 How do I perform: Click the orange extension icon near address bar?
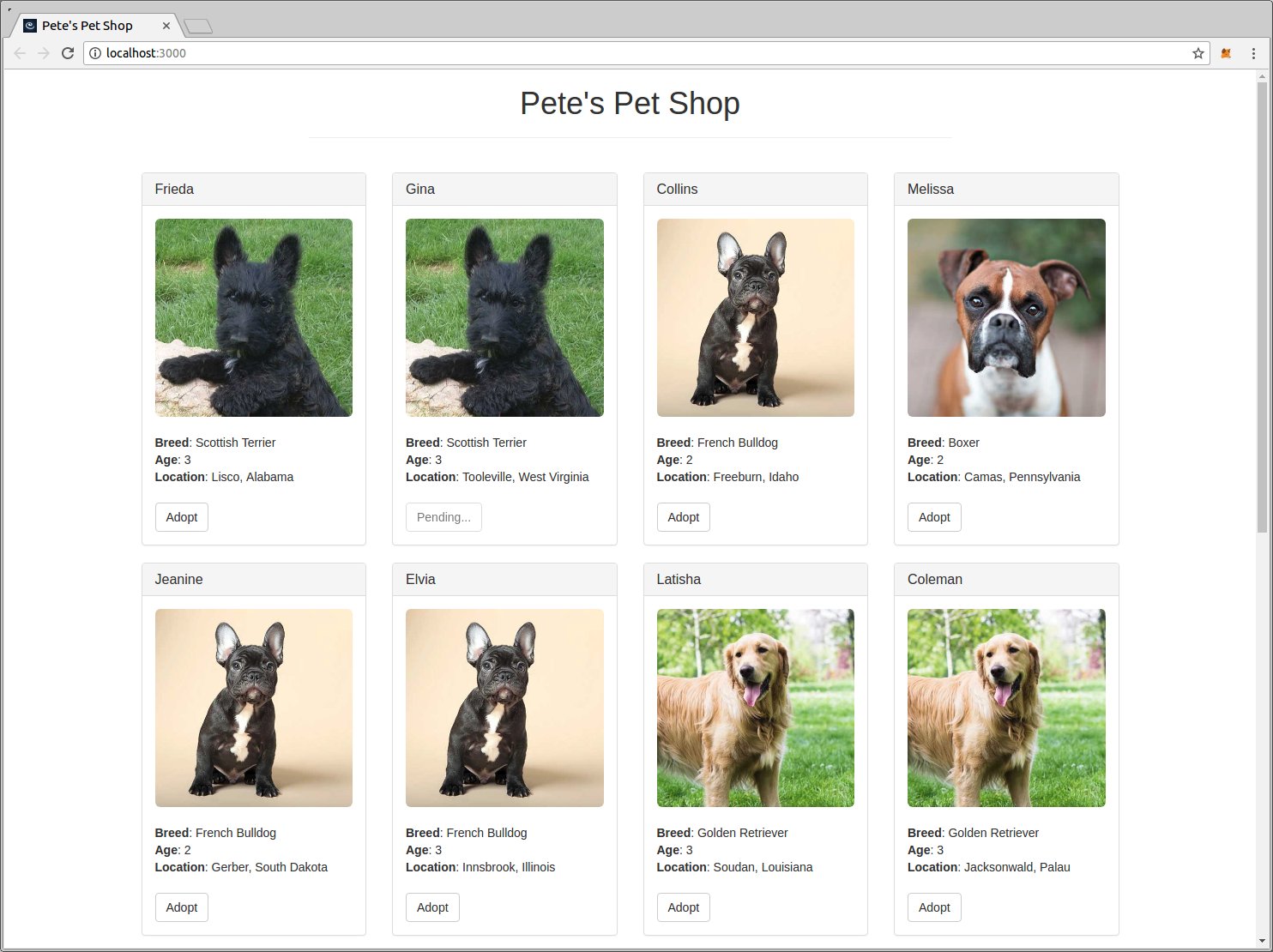1226,53
